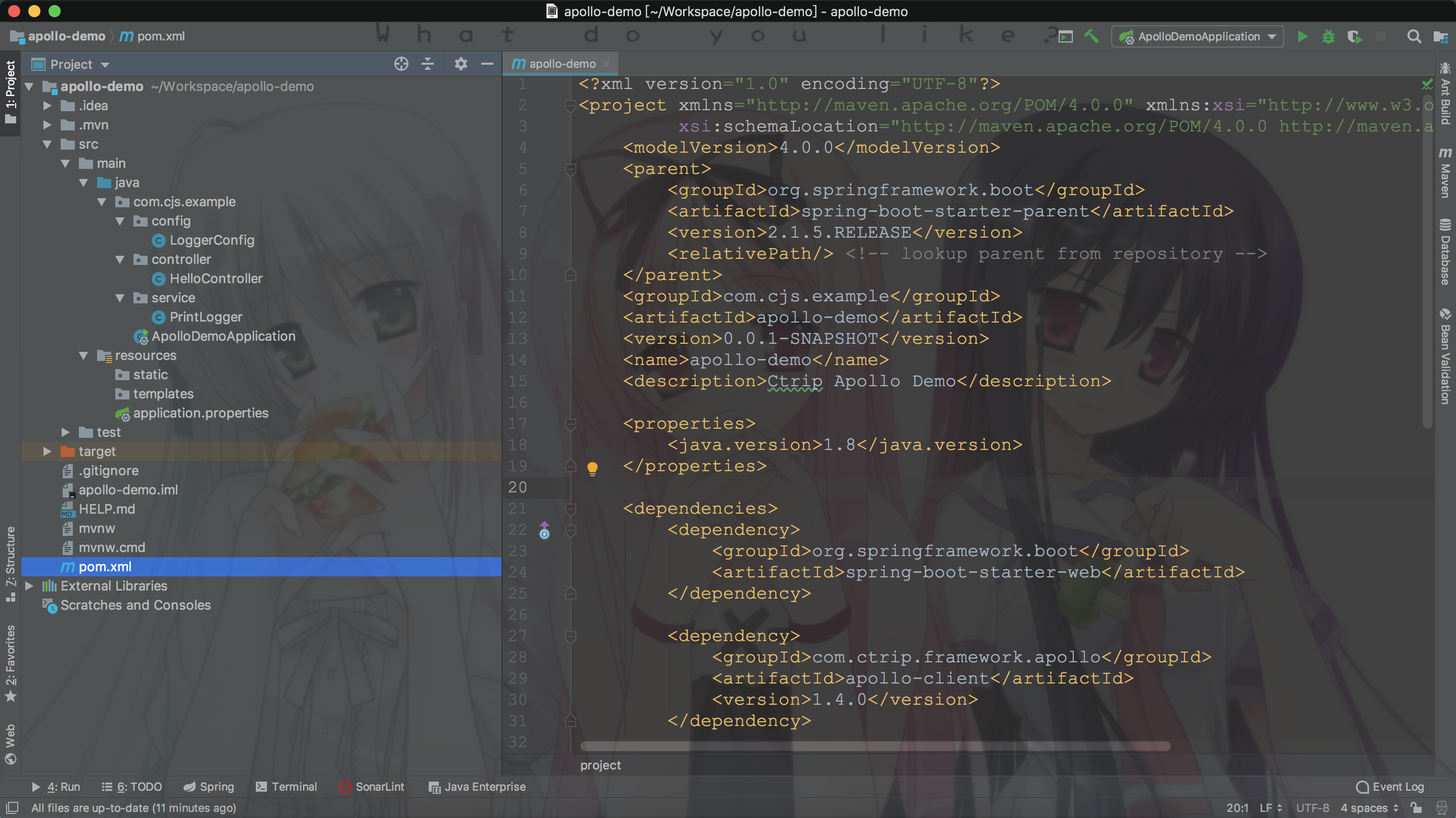Collapse the resources folder
Image resolution: width=1456 pixels, height=818 pixels.
(83, 356)
